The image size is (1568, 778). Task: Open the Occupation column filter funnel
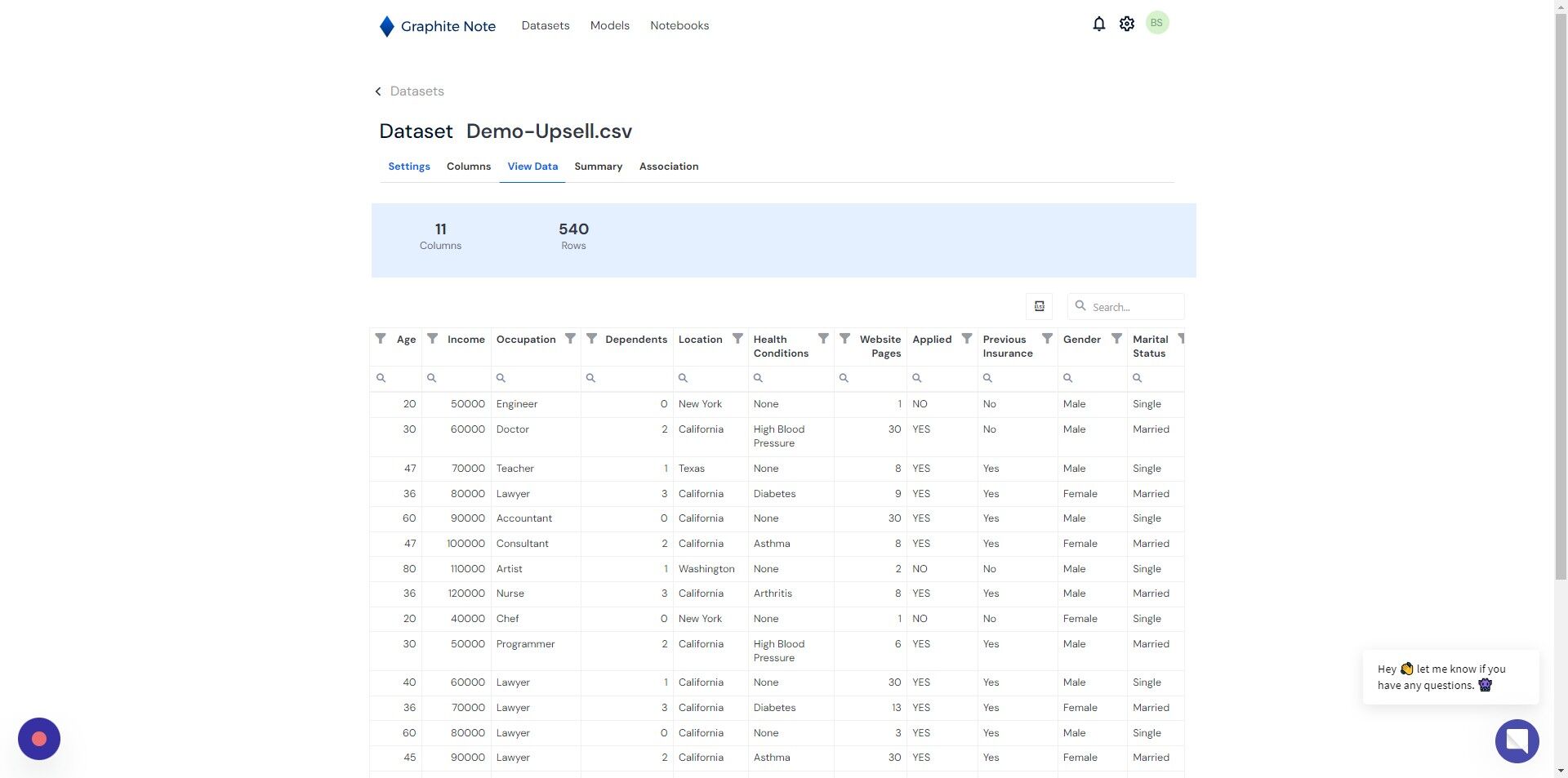click(570, 338)
